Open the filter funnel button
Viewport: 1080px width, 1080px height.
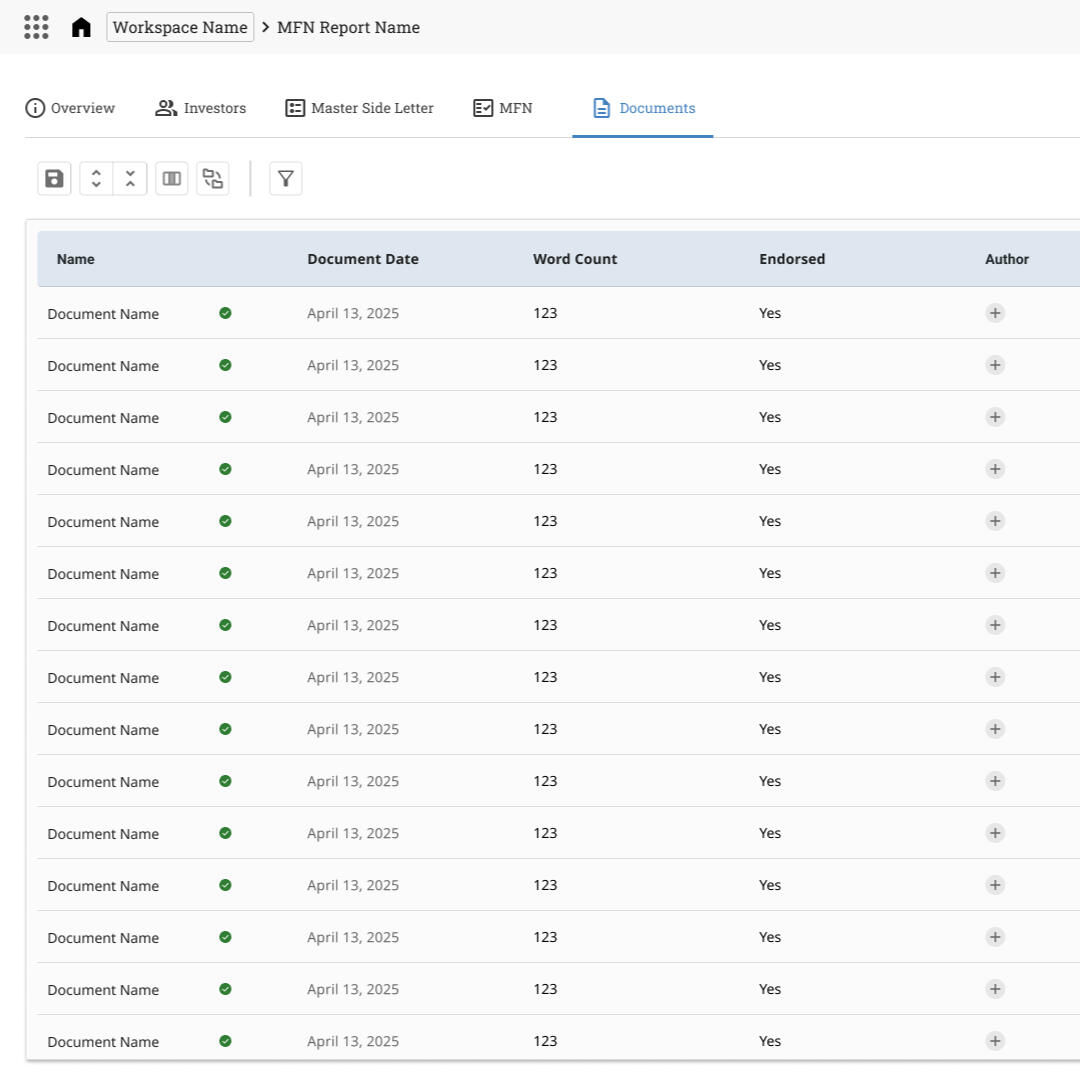[286, 179]
